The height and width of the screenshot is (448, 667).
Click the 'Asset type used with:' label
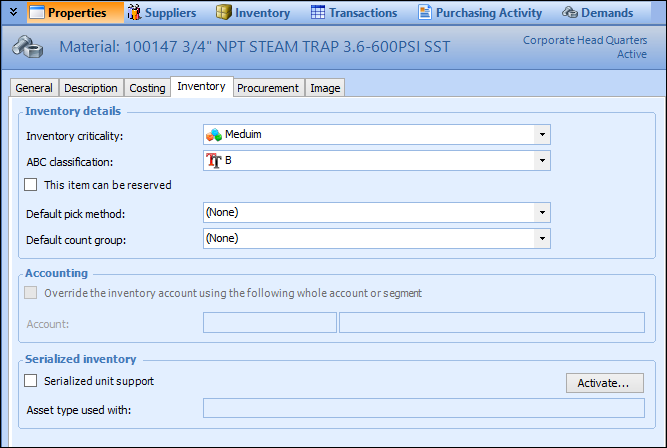pyautogui.click(x=79, y=410)
